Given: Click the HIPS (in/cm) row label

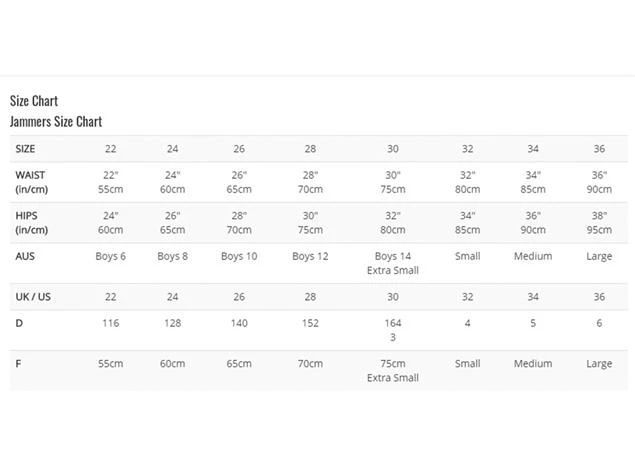Looking at the screenshot, I should (30, 222).
